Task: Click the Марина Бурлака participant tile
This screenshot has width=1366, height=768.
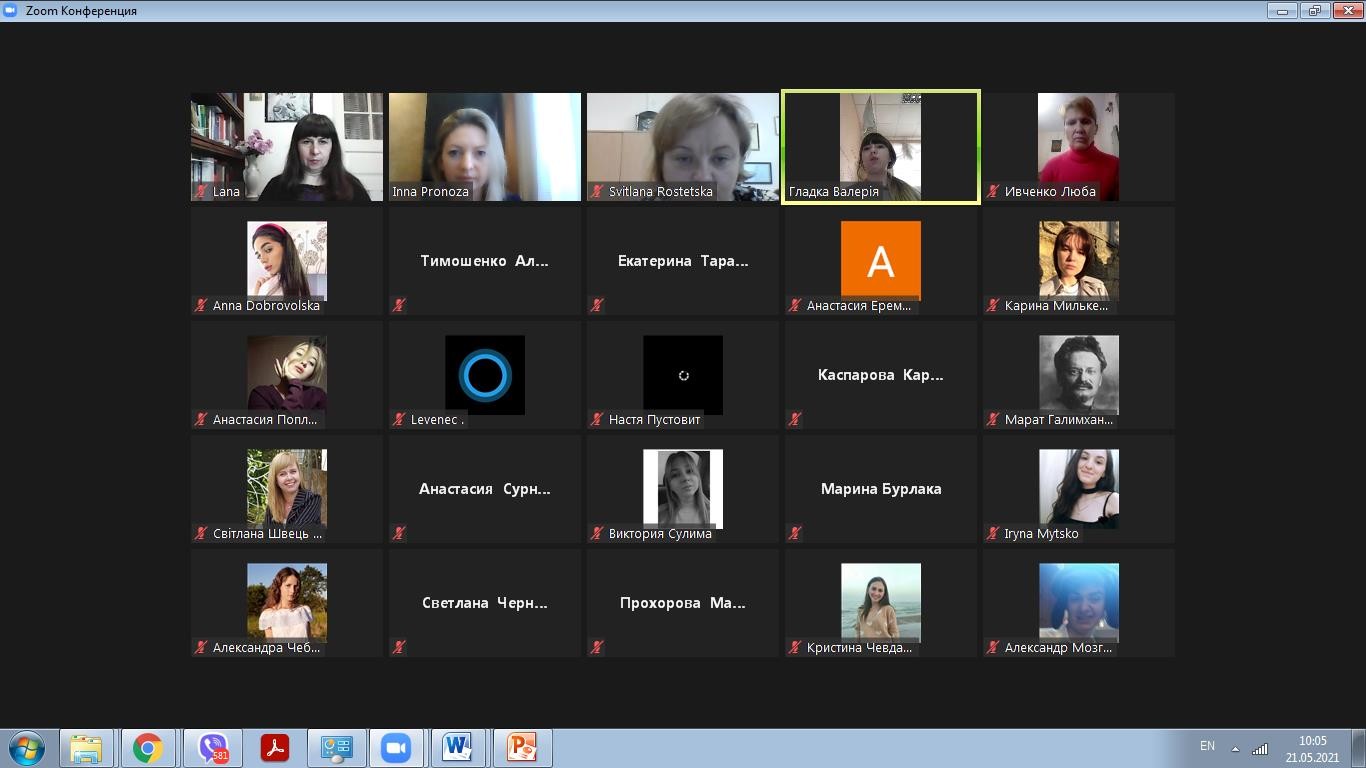Action: tap(881, 489)
